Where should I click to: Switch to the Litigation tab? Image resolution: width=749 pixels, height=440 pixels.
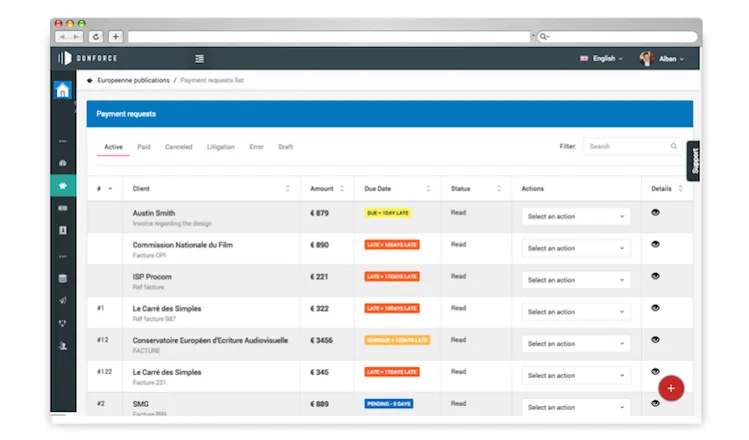point(221,147)
